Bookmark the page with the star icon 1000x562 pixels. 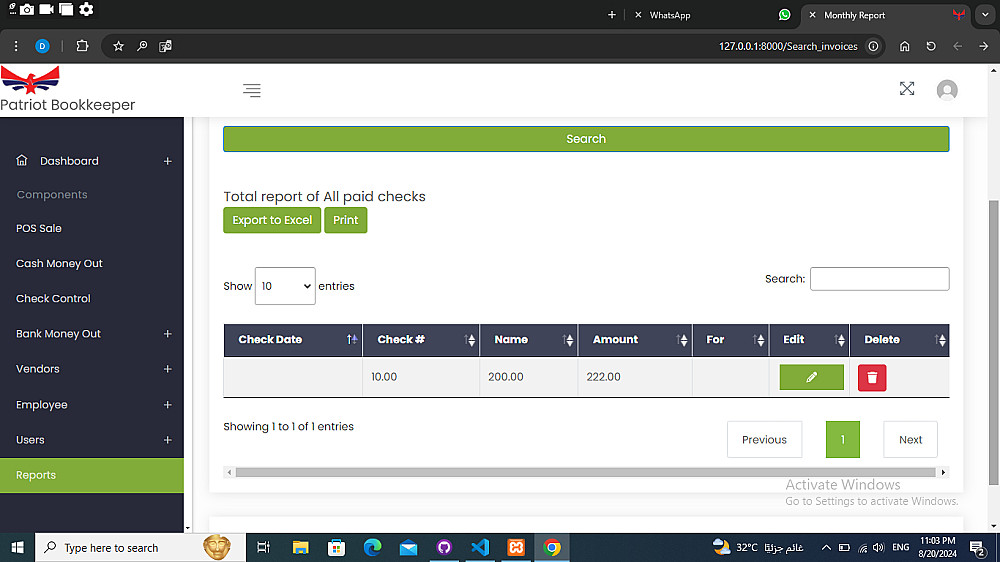[x=118, y=46]
